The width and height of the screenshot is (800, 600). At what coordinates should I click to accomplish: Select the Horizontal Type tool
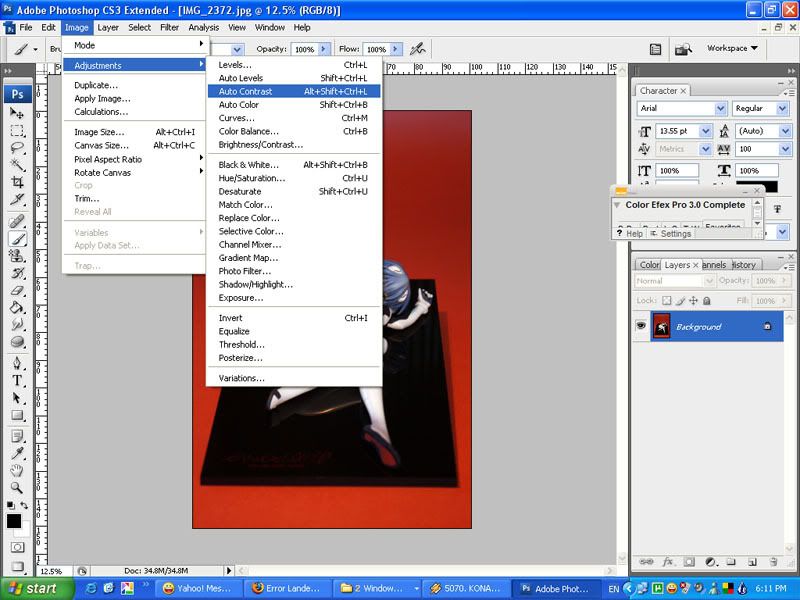17,381
